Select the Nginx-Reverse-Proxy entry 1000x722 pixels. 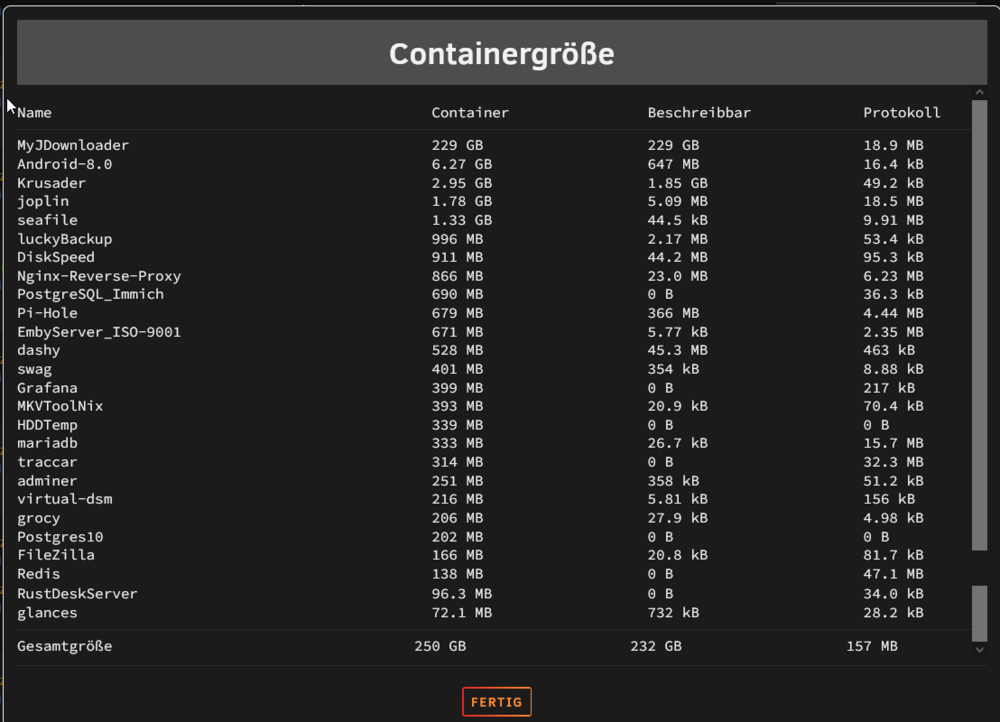coord(99,276)
